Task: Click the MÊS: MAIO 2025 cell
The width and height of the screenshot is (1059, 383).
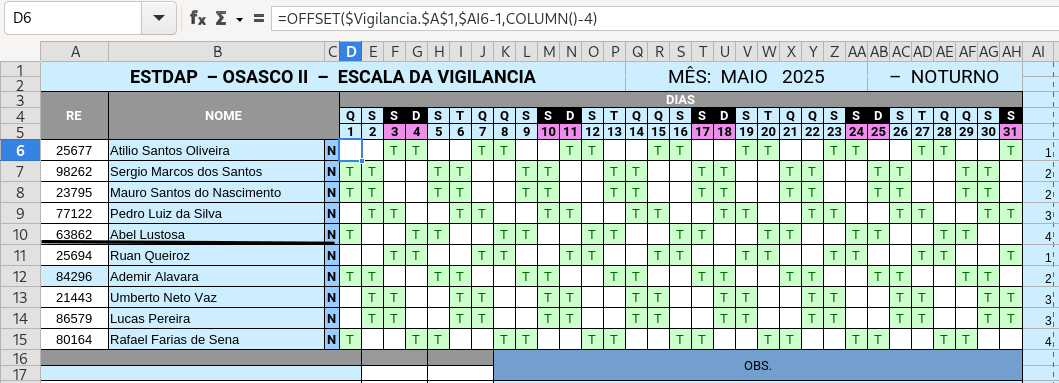Action: pyautogui.click(x=746, y=76)
